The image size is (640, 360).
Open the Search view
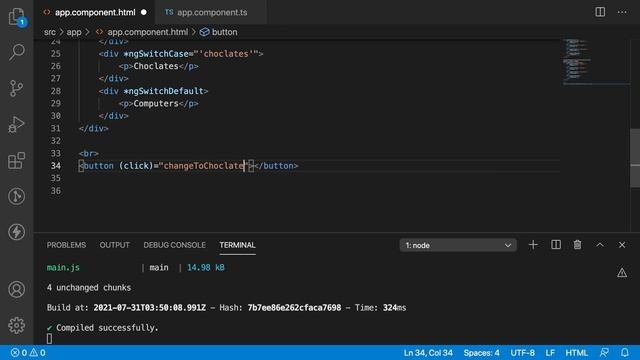tap(16, 52)
